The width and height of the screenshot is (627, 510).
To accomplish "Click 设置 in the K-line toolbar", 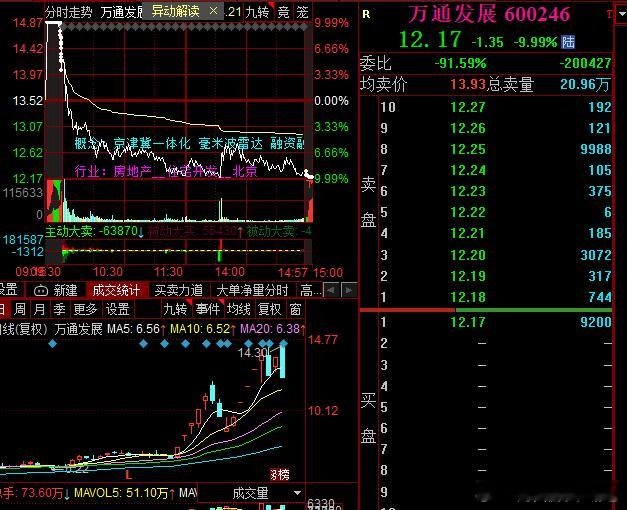I will point(118,309).
